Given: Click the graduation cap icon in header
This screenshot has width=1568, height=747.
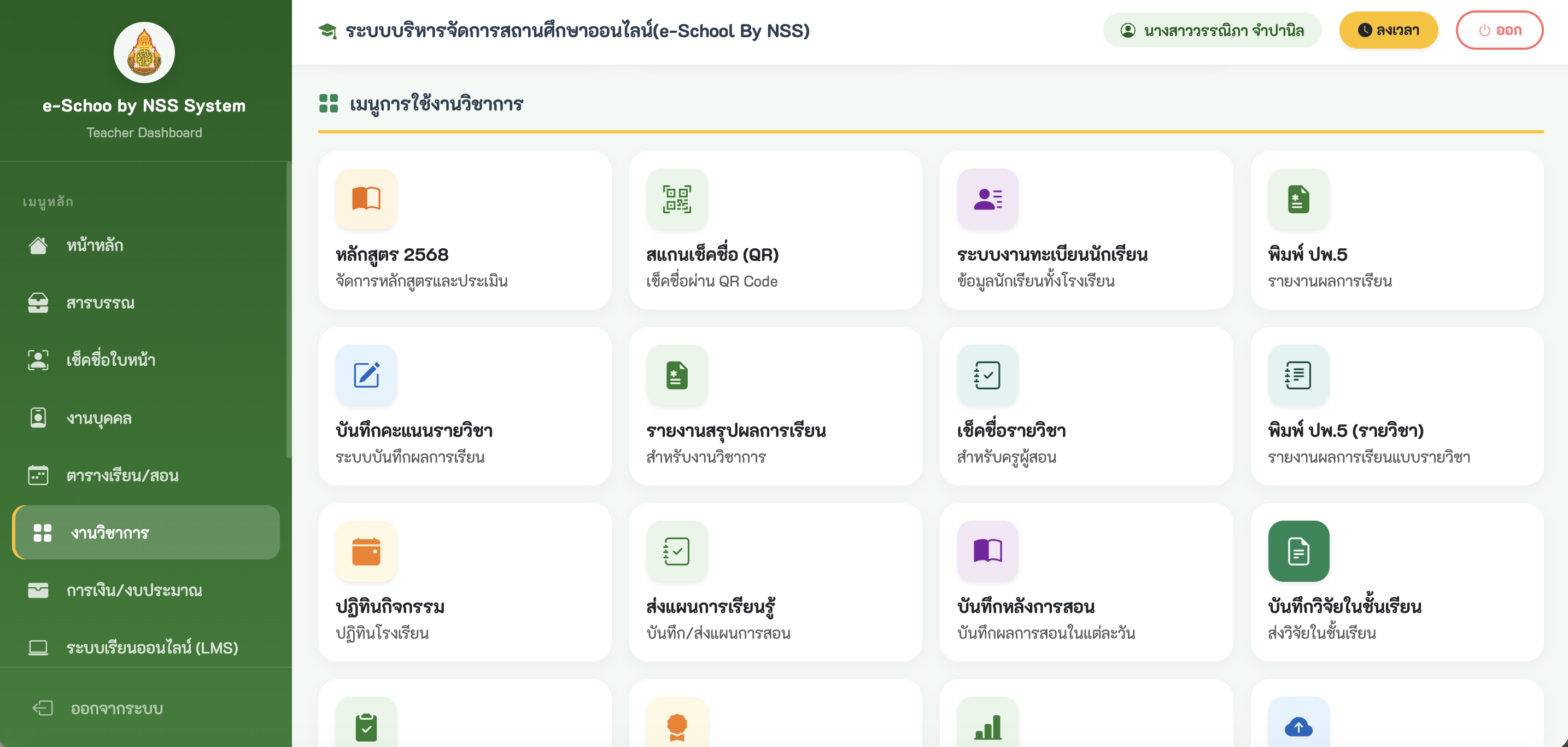Looking at the screenshot, I should point(327,31).
